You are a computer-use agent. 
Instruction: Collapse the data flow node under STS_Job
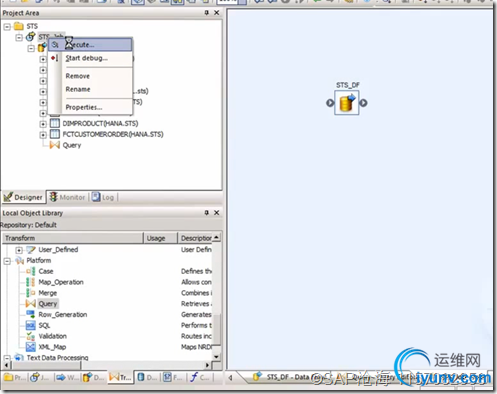pos(31,49)
